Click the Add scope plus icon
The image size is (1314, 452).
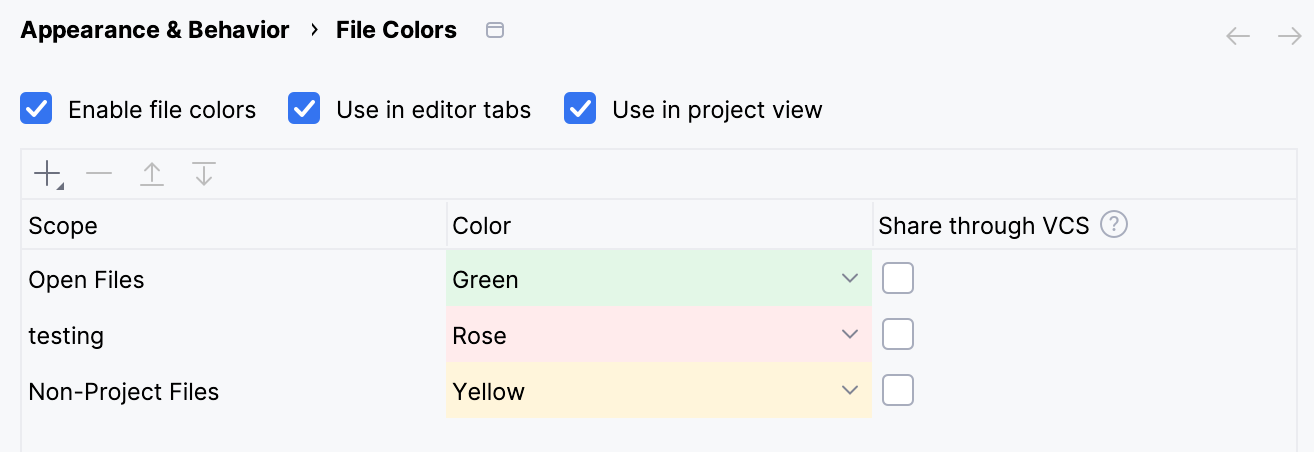(x=47, y=175)
